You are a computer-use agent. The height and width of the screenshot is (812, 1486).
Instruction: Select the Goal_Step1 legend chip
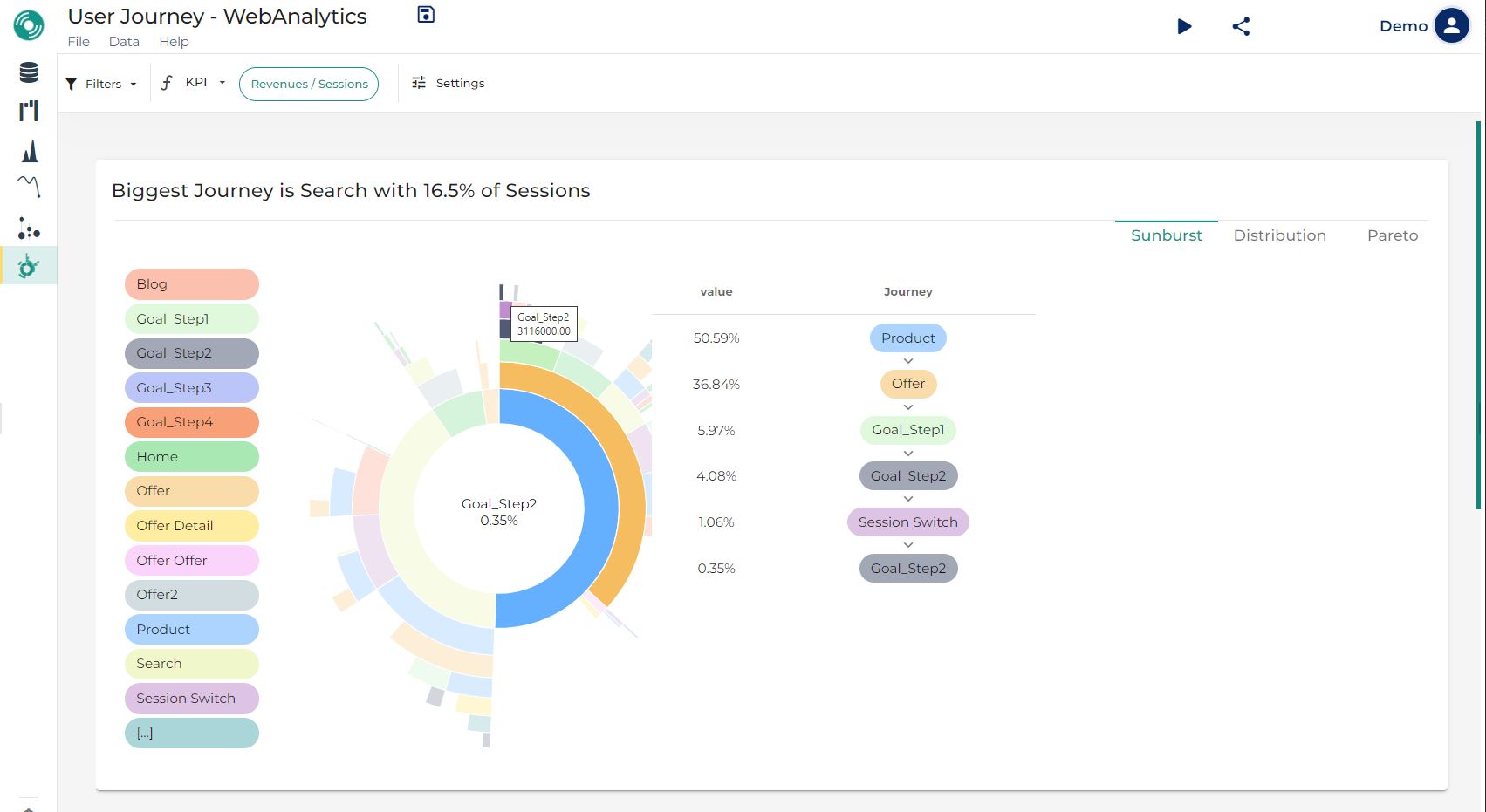pyautogui.click(x=192, y=319)
